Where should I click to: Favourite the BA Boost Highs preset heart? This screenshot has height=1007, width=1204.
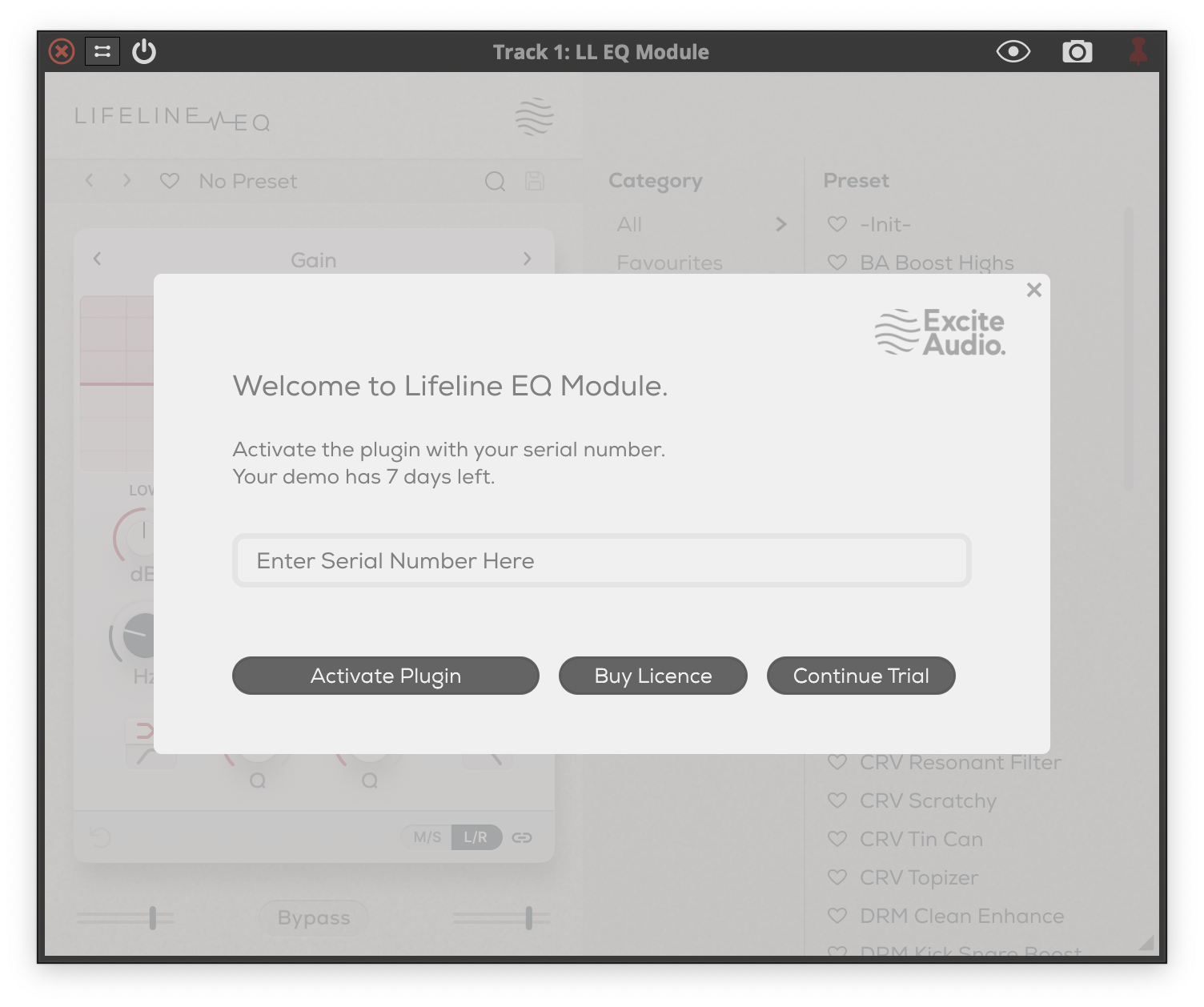[837, 263]
